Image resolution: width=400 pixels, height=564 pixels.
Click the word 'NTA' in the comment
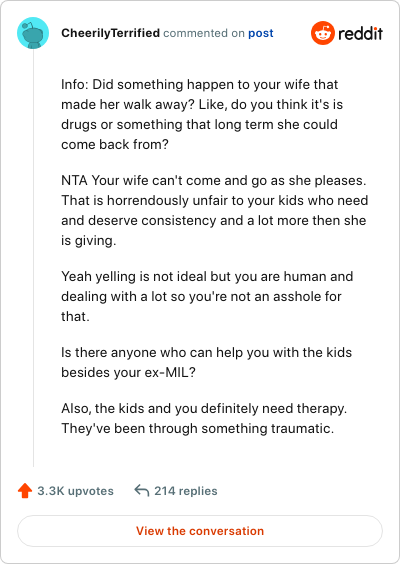(x=74, y=180)
